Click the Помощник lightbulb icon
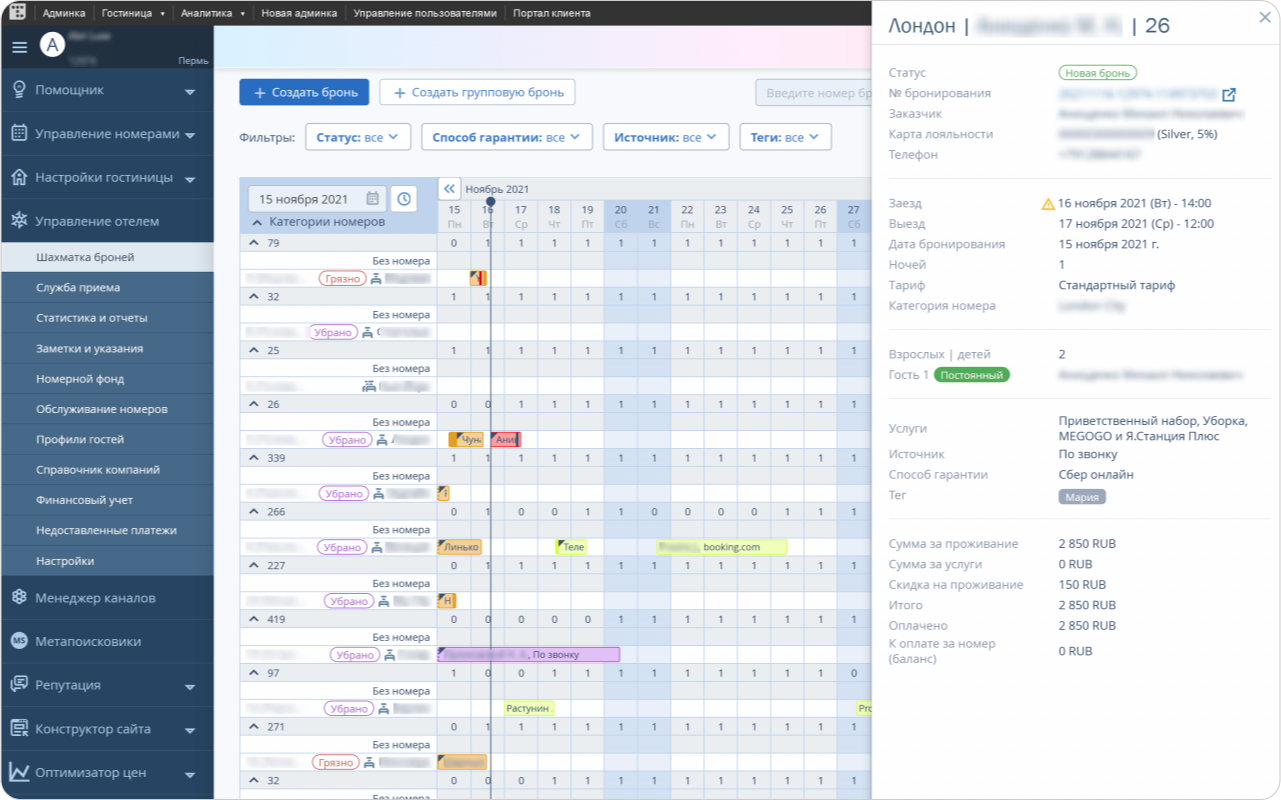This screenshot has width=1281, height=800. click(19, 90)
